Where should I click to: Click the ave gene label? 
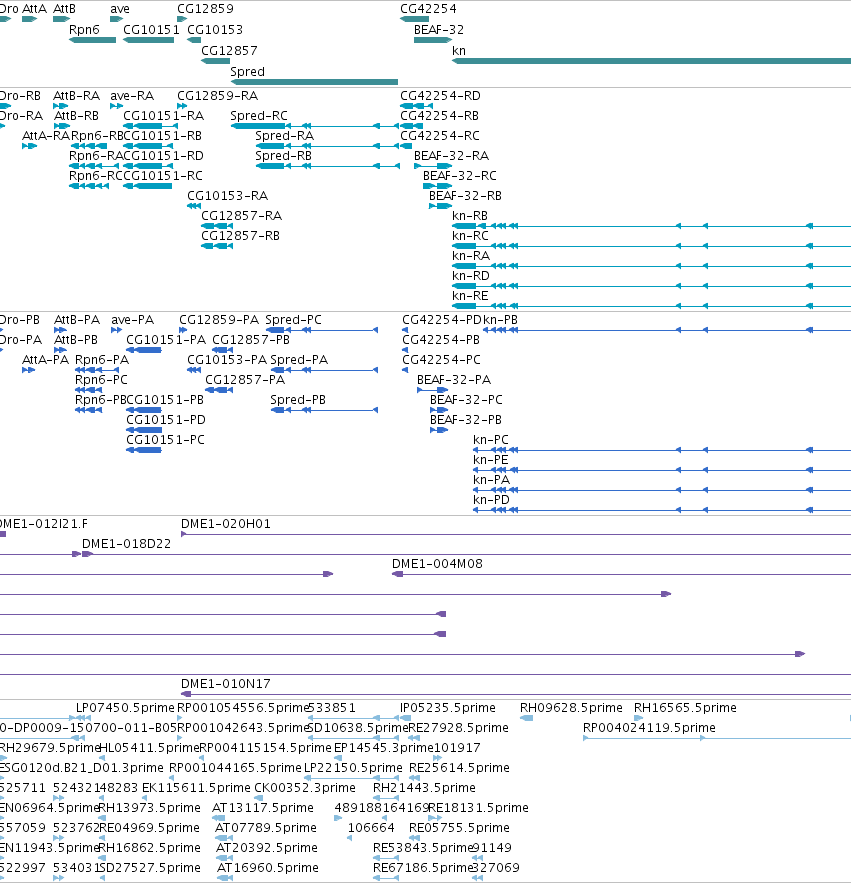(120, 9)
